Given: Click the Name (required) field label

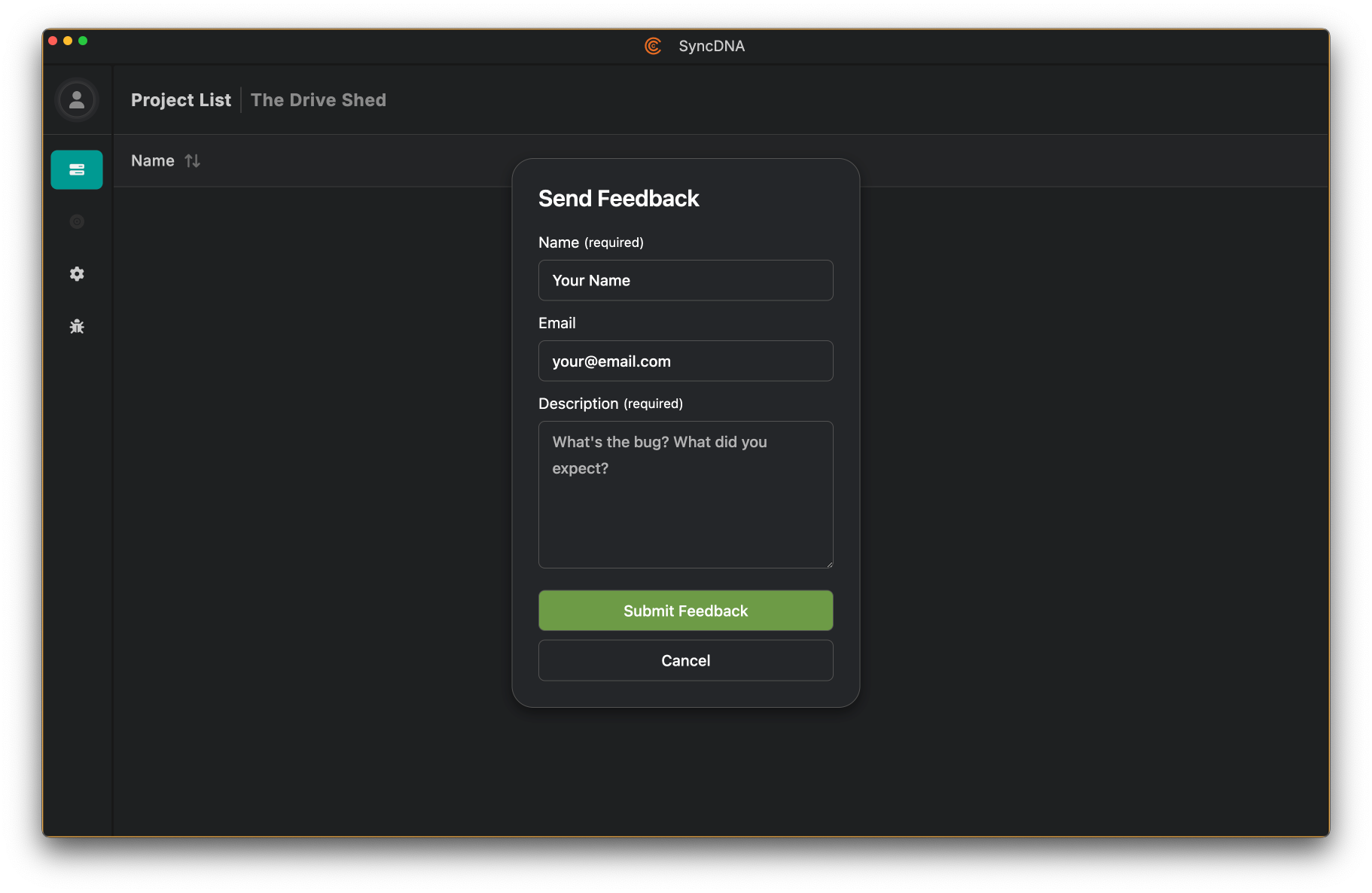Looking at the screenshot, I should (591, 242).
